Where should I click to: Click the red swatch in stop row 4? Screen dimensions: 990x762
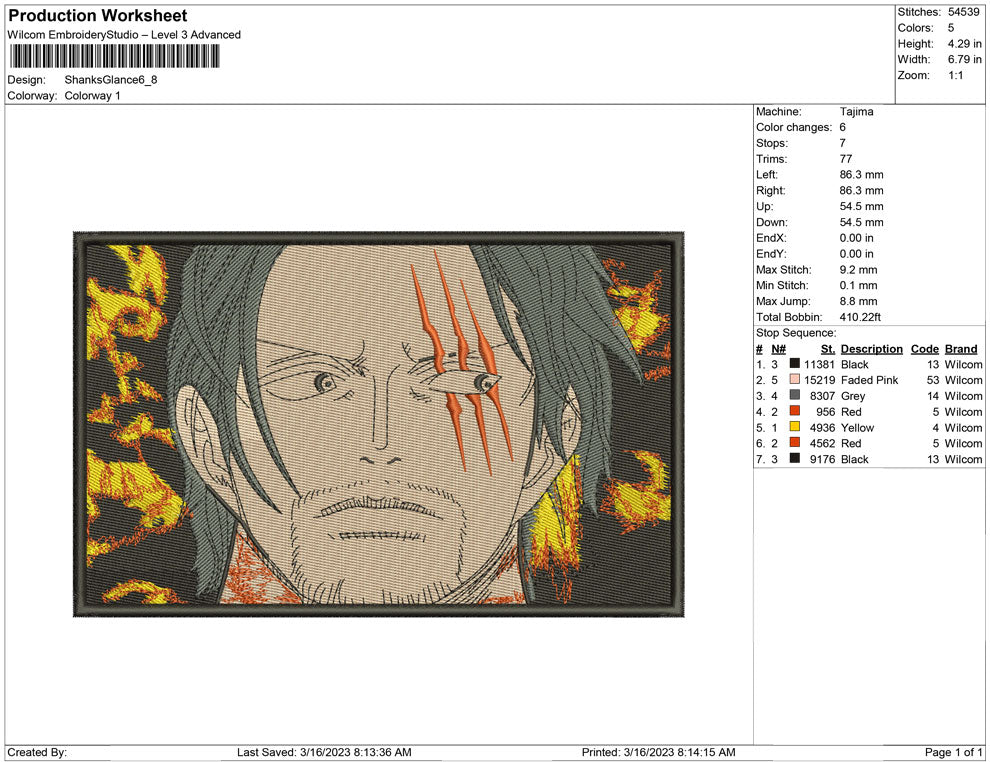click(x=795, y=411)
